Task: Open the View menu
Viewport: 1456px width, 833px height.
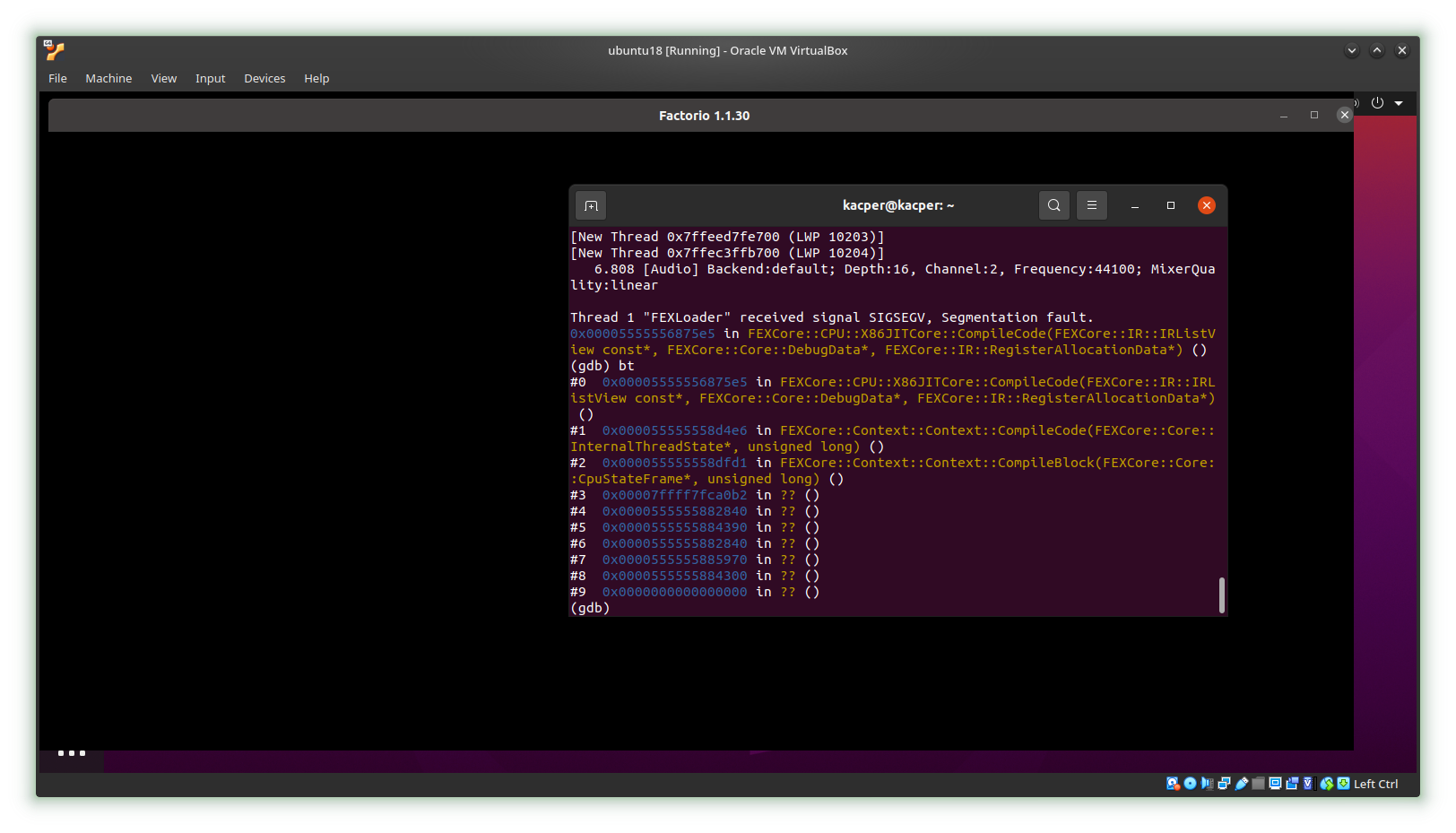Action: point(163,79)
